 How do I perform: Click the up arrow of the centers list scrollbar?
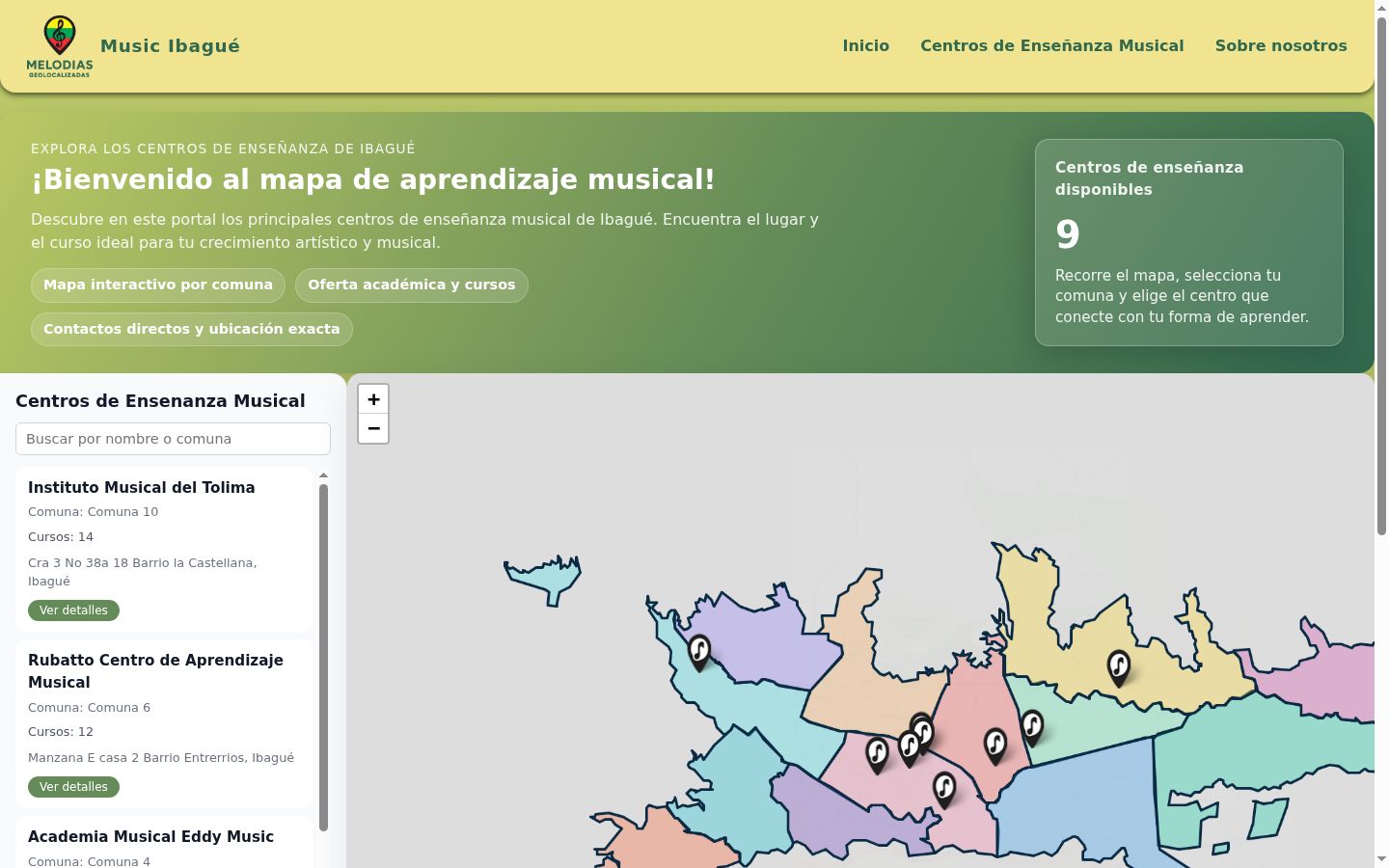pyautogui.click(x=323, y=475)
